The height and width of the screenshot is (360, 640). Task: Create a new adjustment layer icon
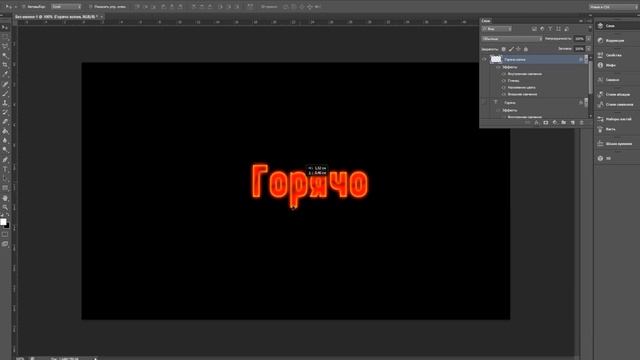[x=555, y=122]
